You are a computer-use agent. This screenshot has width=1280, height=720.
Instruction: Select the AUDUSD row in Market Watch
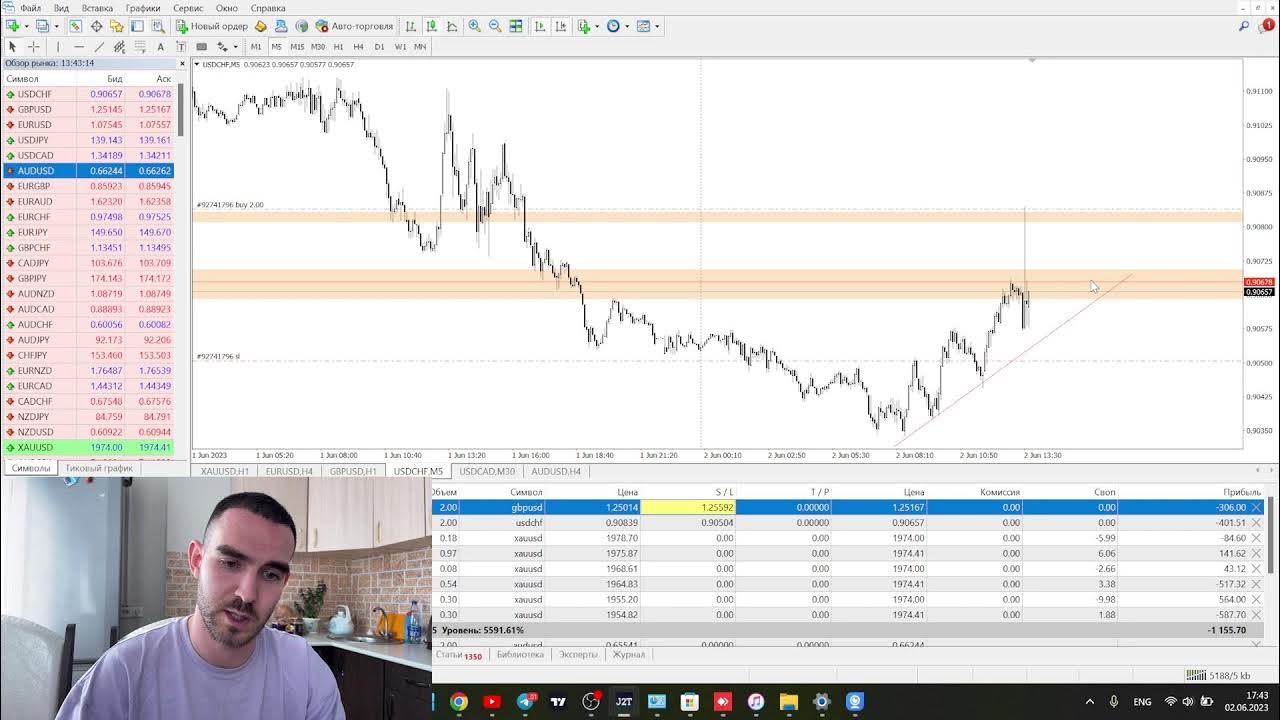[x=88, y=171]
